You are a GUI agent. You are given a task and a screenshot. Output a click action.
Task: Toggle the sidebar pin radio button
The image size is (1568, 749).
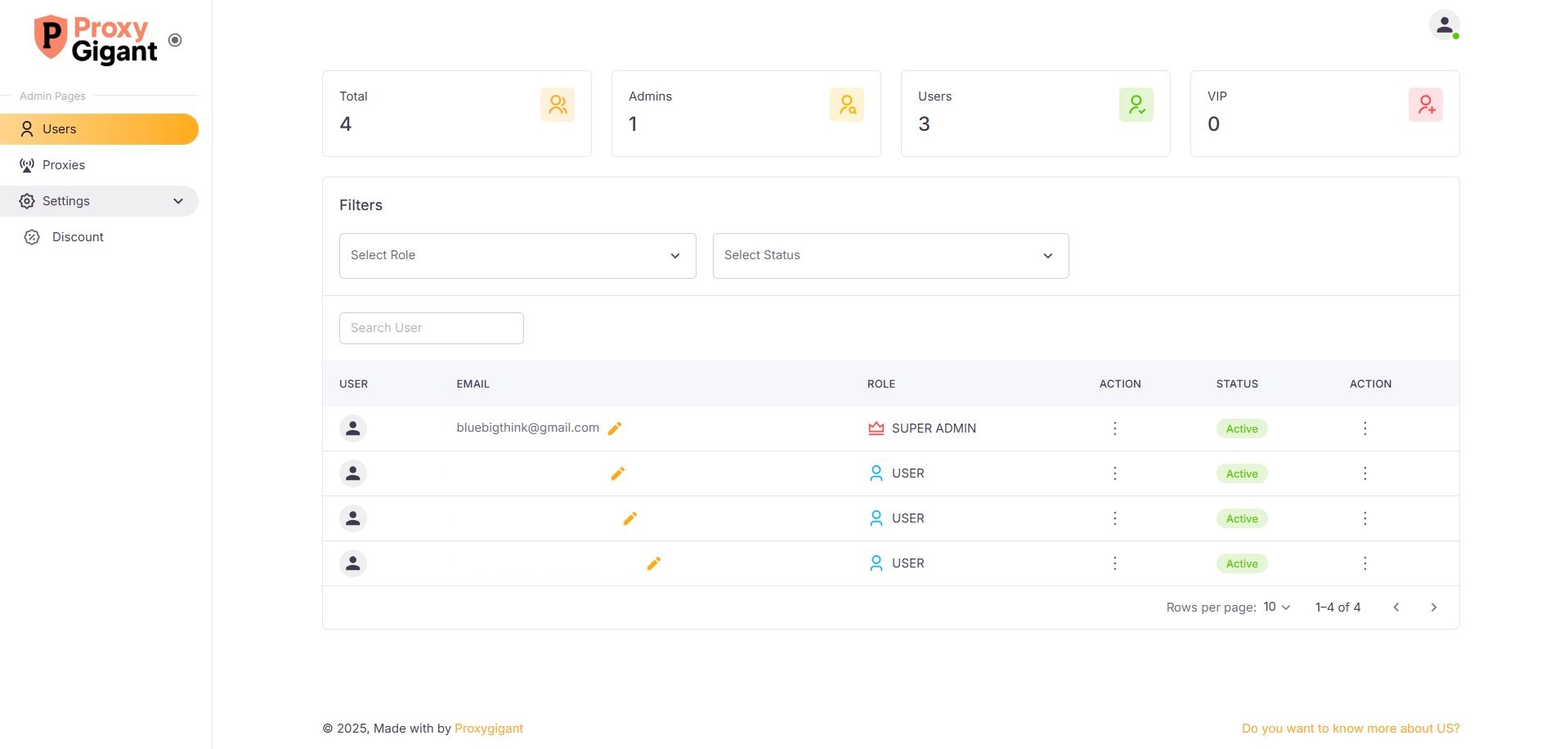(x=175, y=40)
